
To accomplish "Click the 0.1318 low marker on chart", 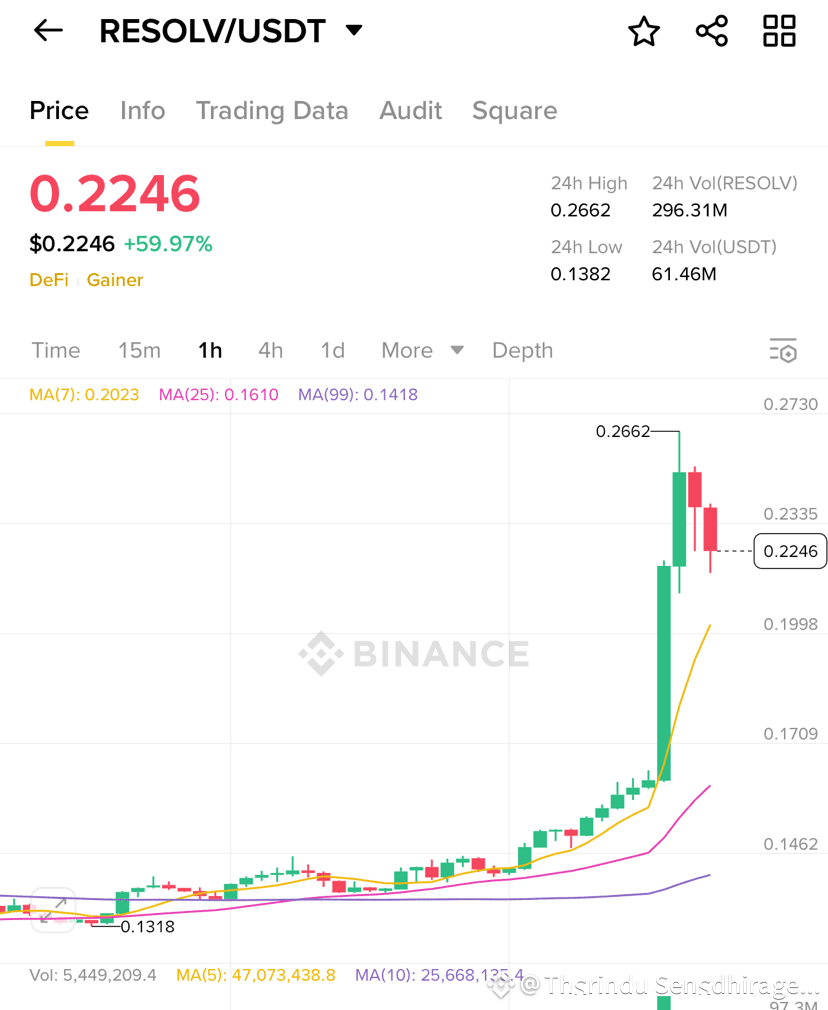I will coord(148,927).
